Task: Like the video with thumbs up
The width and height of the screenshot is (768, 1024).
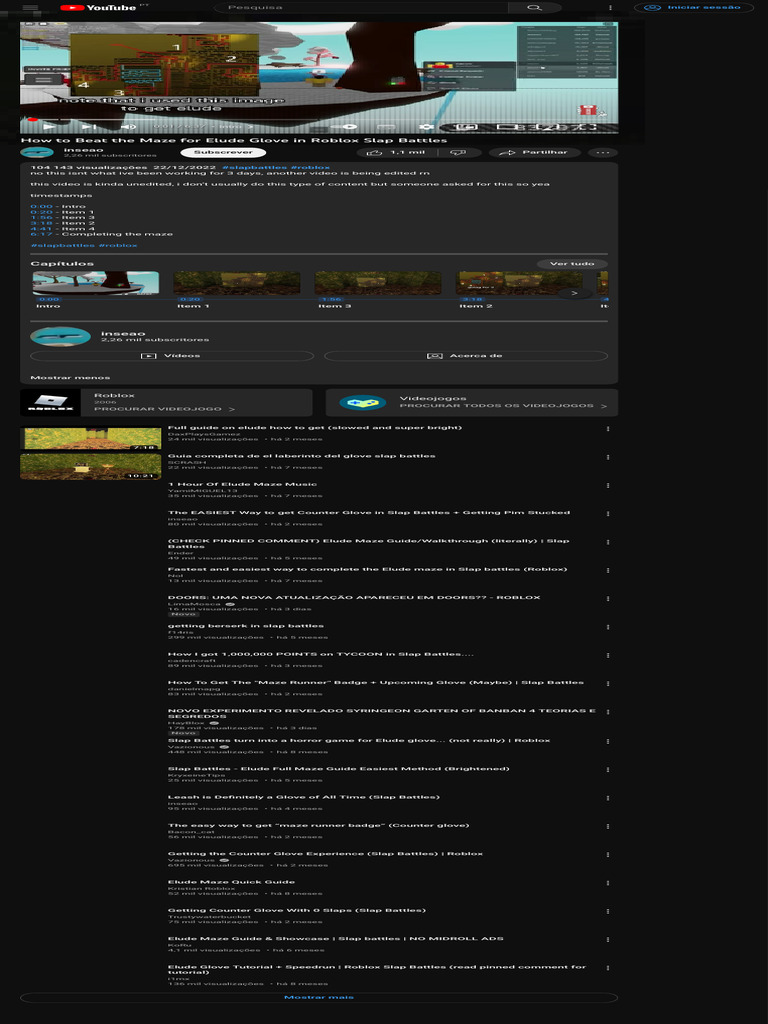Action: tap(406, 153)
